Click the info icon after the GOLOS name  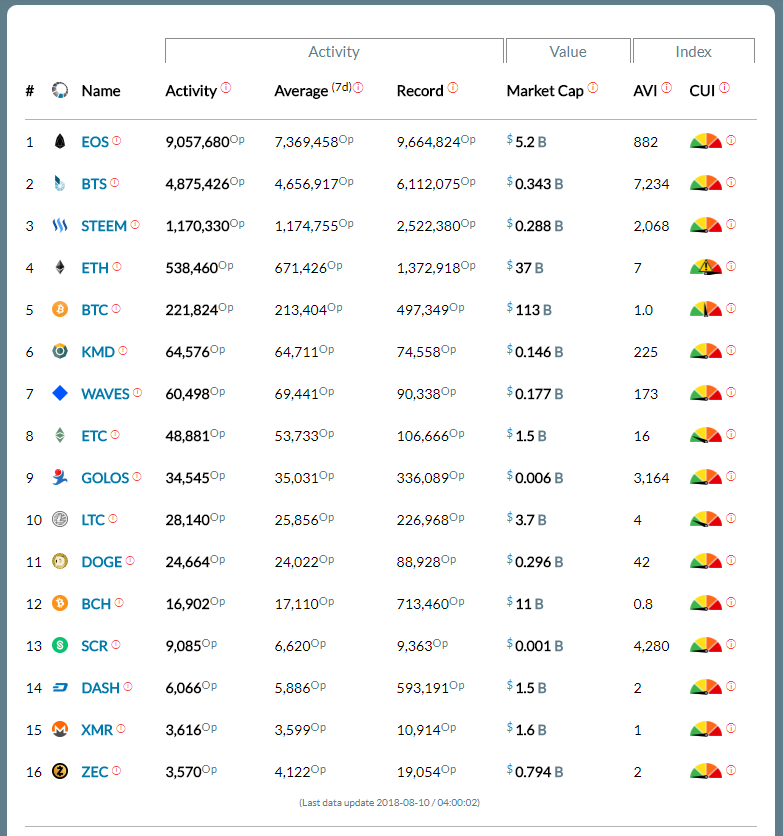(136, 477)
